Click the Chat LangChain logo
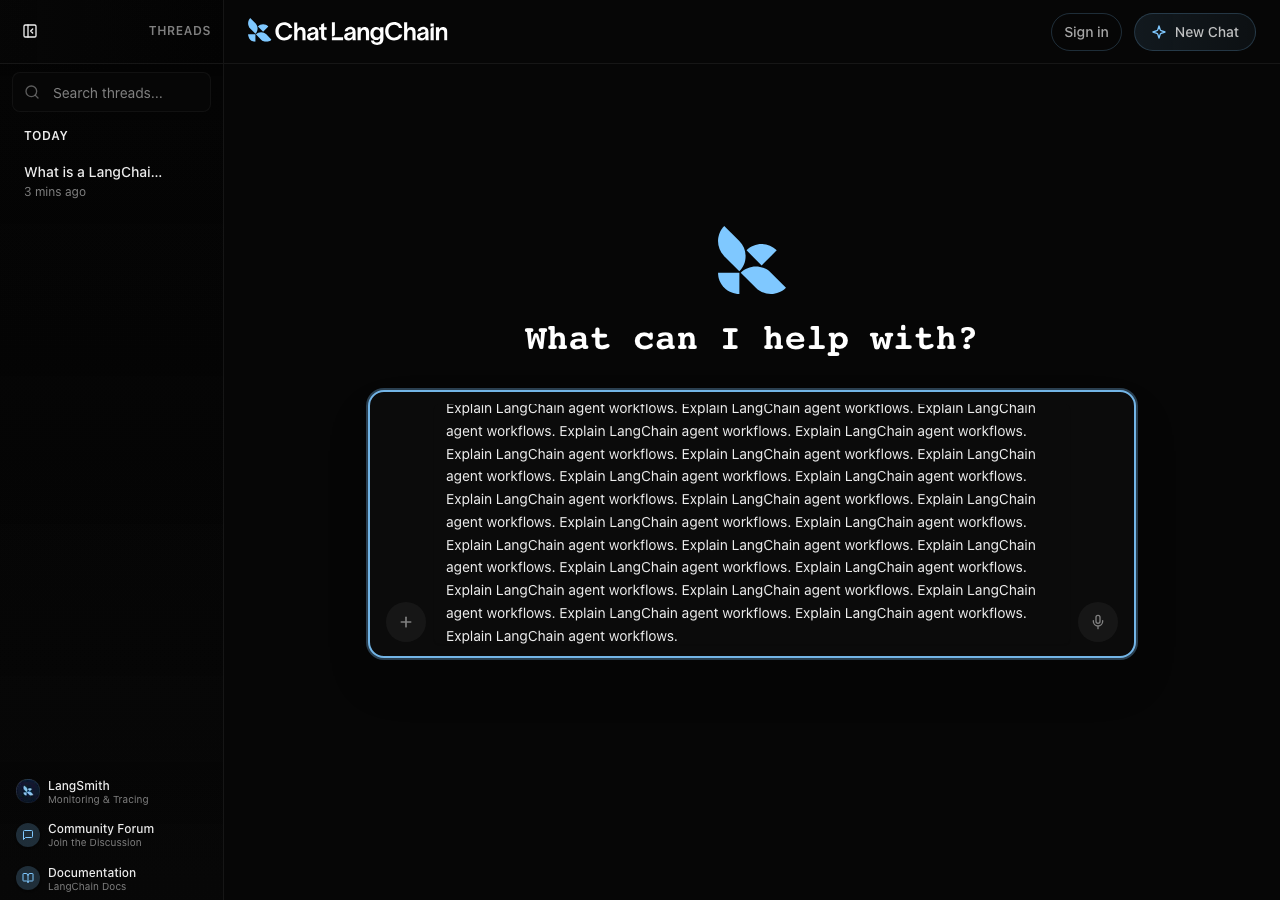1280x900 pixels. tap(347, 32)
